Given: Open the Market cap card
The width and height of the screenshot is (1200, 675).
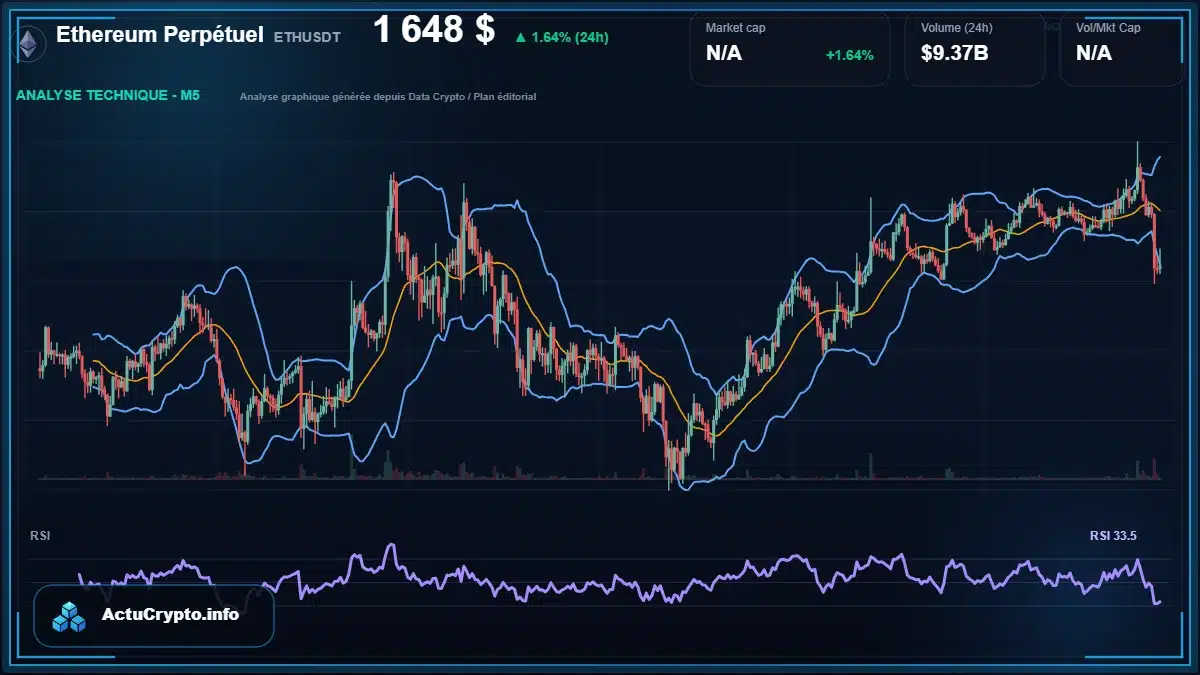Looking at the screenshot, I should point(789,48).
